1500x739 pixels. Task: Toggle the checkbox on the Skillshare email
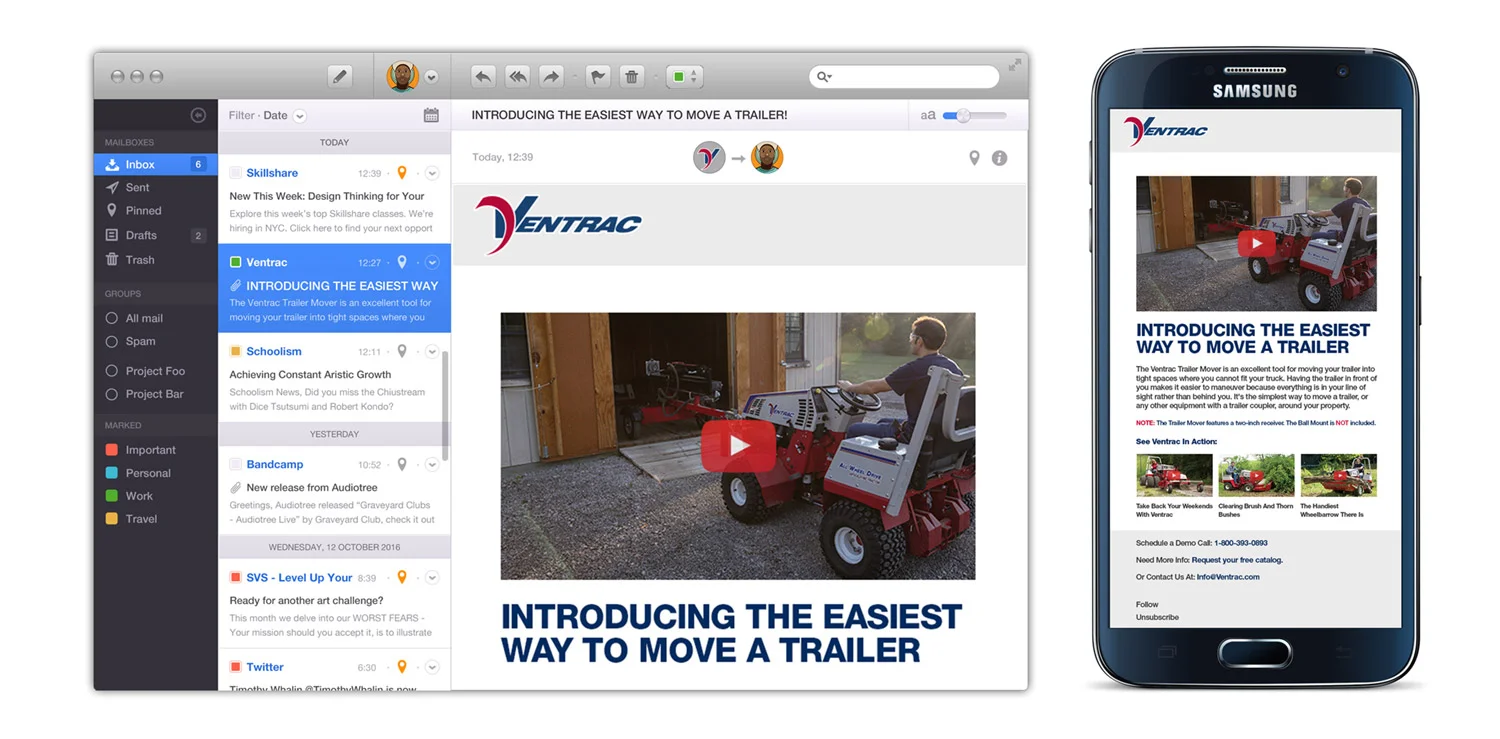pos(236,173)
